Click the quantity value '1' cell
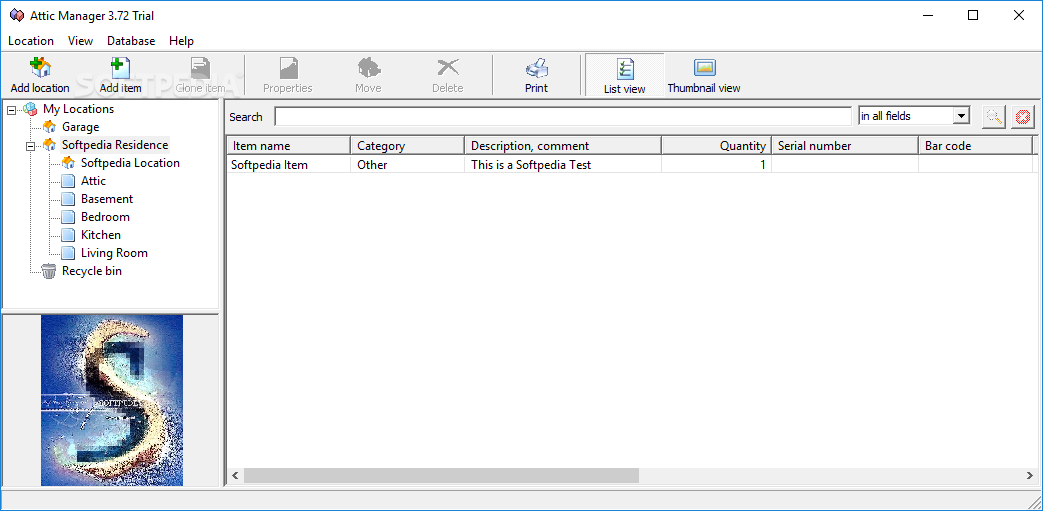Image resolution: width=1043 pixels, height=511 pixels. coord(716,164)
